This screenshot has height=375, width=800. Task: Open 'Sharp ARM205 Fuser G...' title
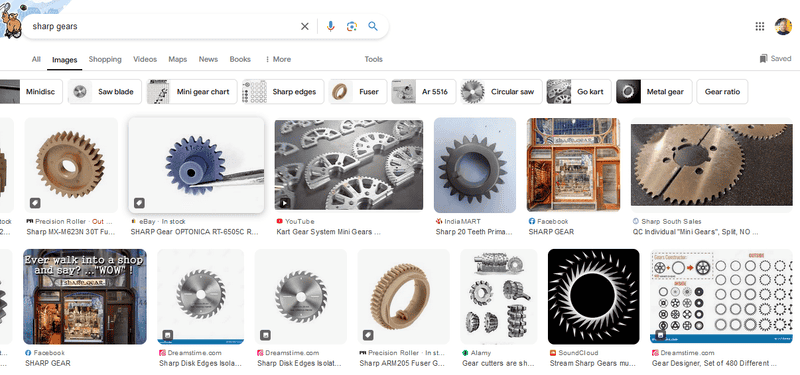tap(403, 363)
